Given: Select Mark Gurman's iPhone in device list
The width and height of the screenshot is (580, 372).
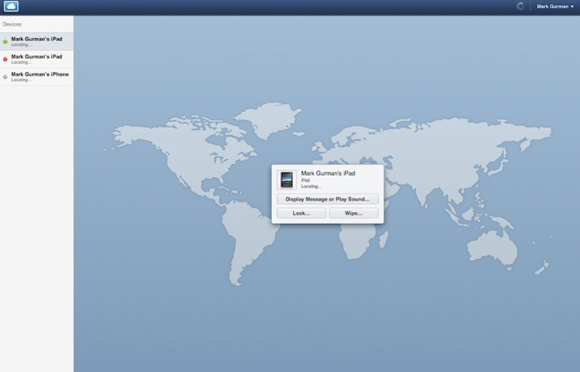Looking at the screenshot, I should point(37,77).
